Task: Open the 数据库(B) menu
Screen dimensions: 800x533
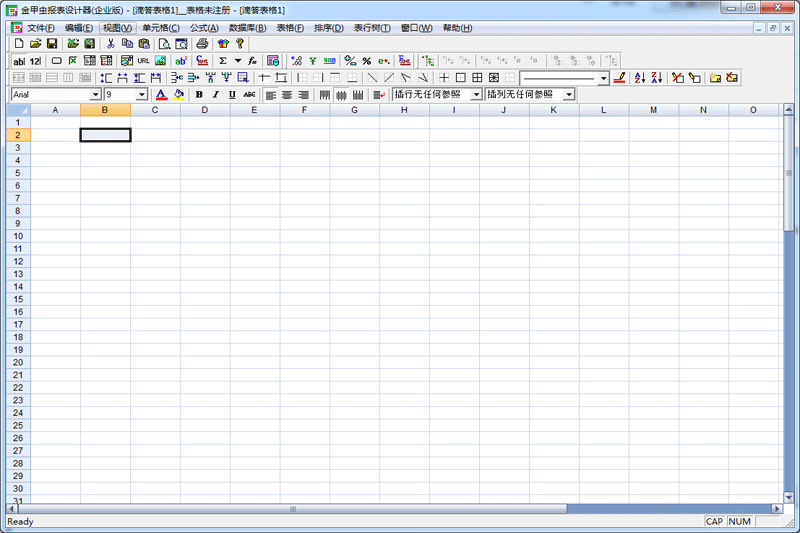Action: (247, 28)
